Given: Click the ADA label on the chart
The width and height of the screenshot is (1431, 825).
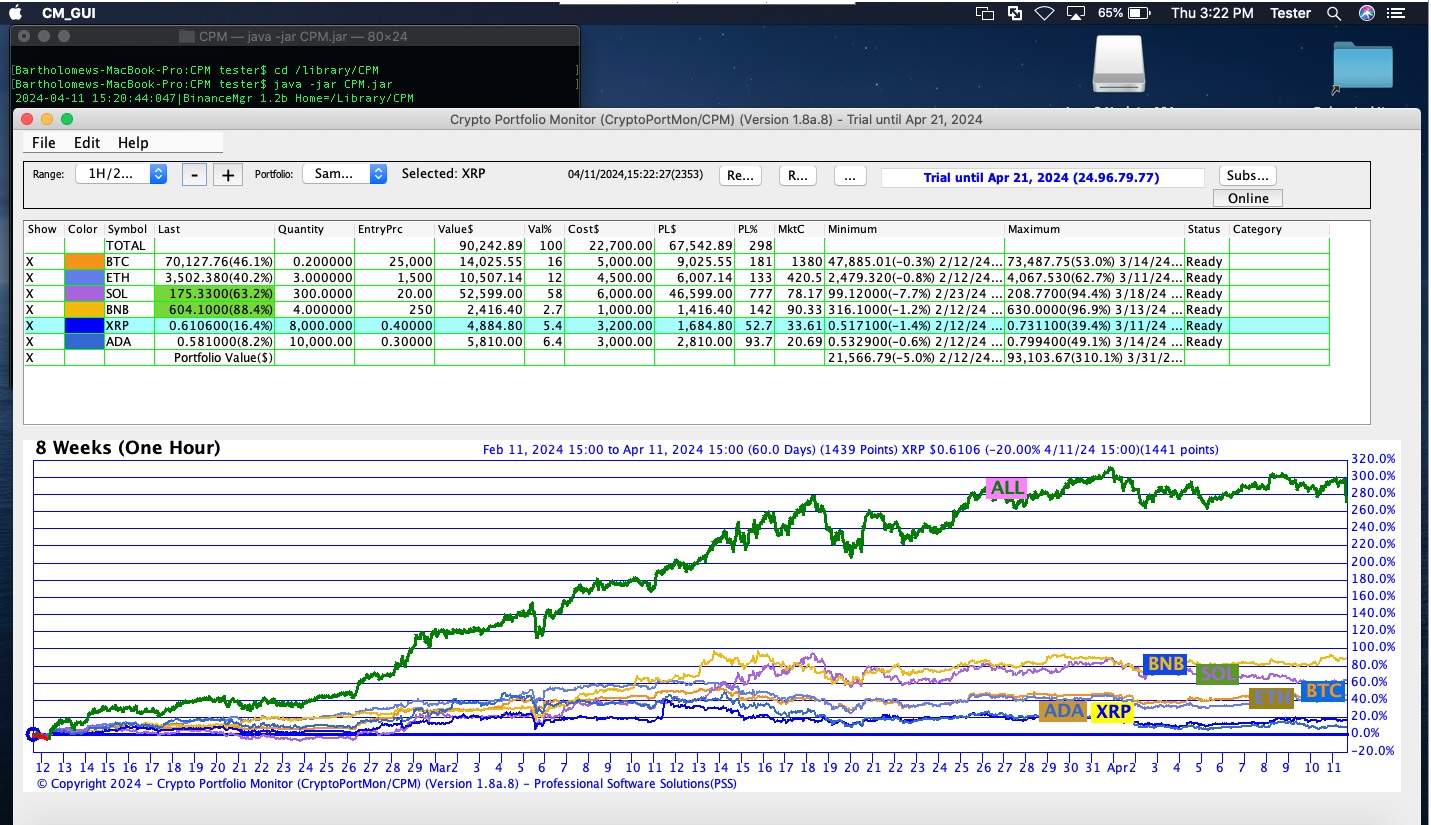Looking at the screenshot, I should click(1063, 711).
